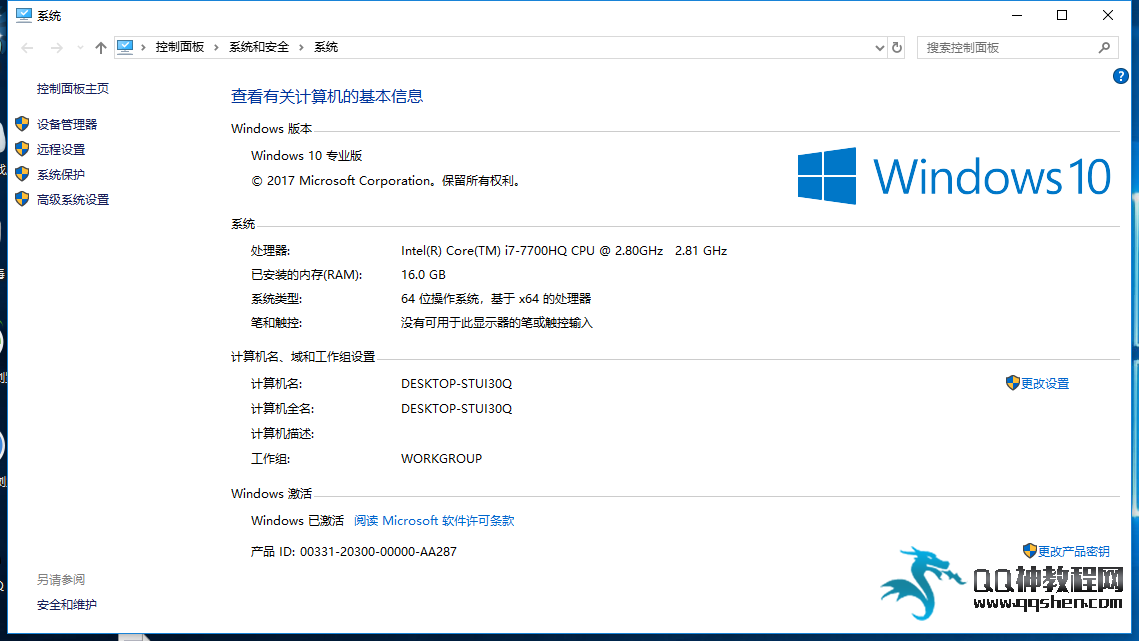Click the 16.0 GB installed RAM value
Image resolution: width=1139 pixels, height=641 pixels.
click(423, 275)
